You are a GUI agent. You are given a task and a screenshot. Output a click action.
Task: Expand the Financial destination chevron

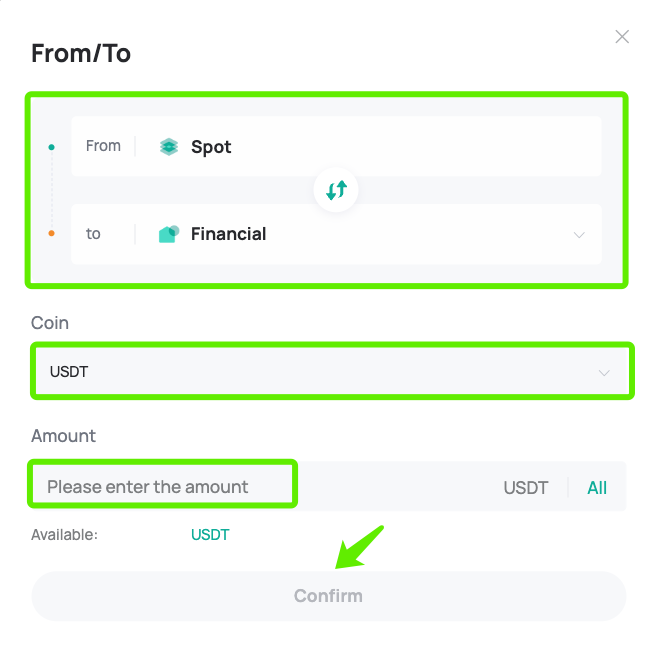coord(579,235)
